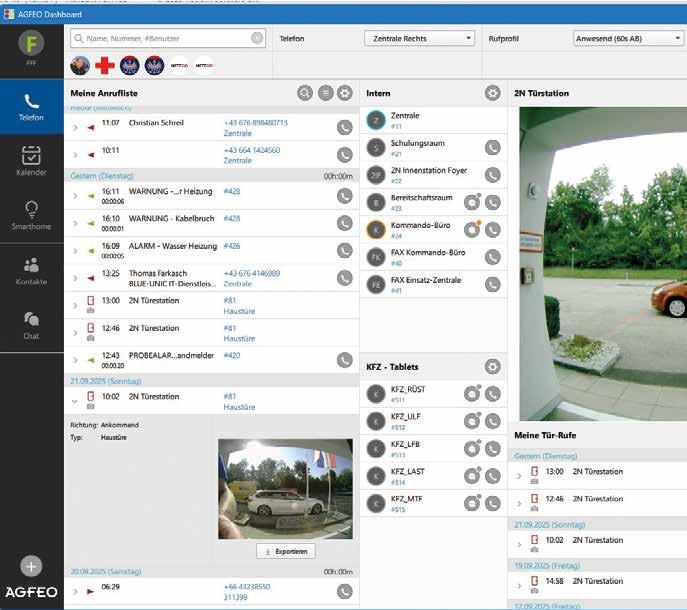687x610 pixels.
Task: Click the 2N Türstation live camera view
Action: (x=603, y=264)
